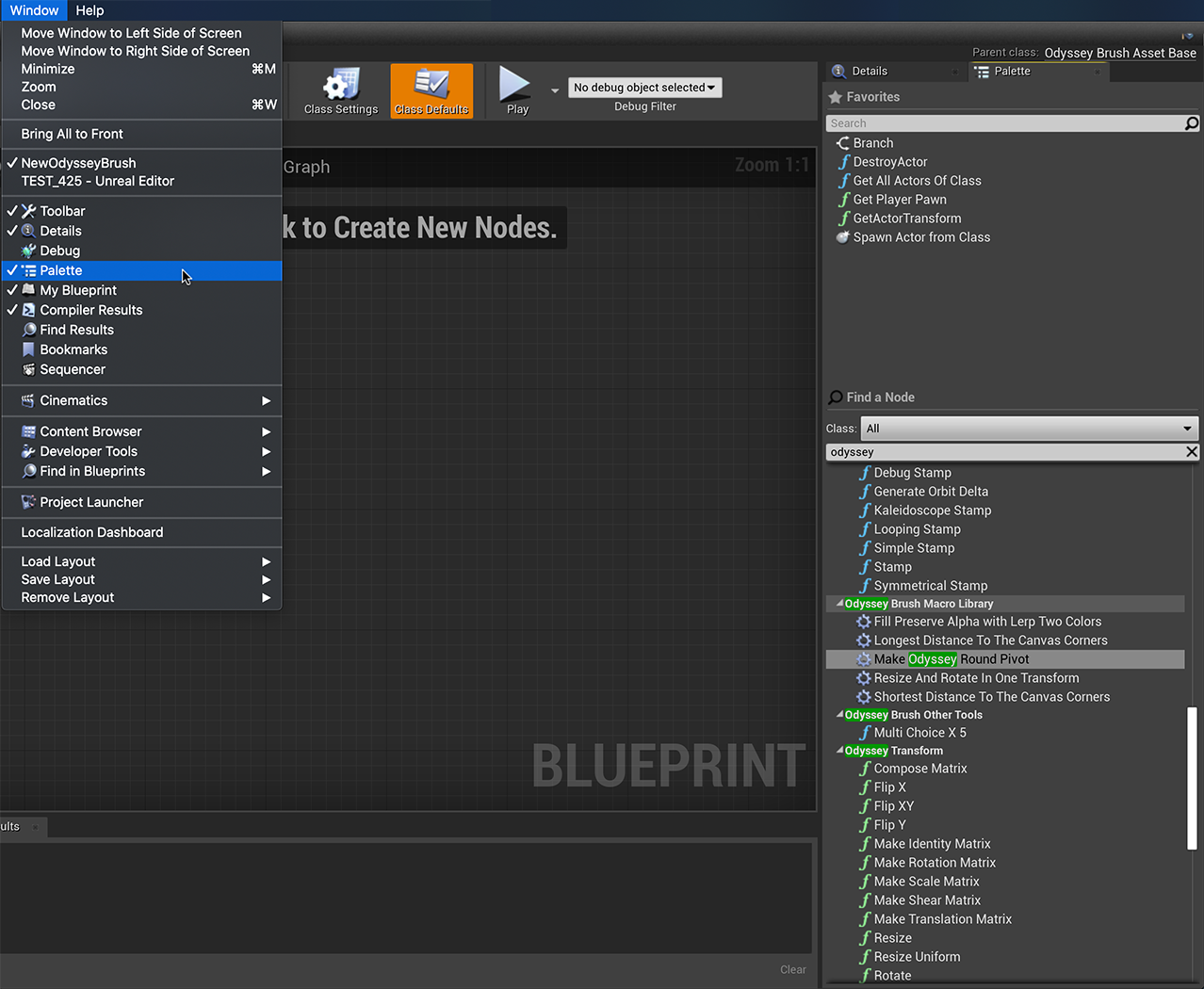
Task: Select Class Defaults on the toolbar
Action: (431, 90)
